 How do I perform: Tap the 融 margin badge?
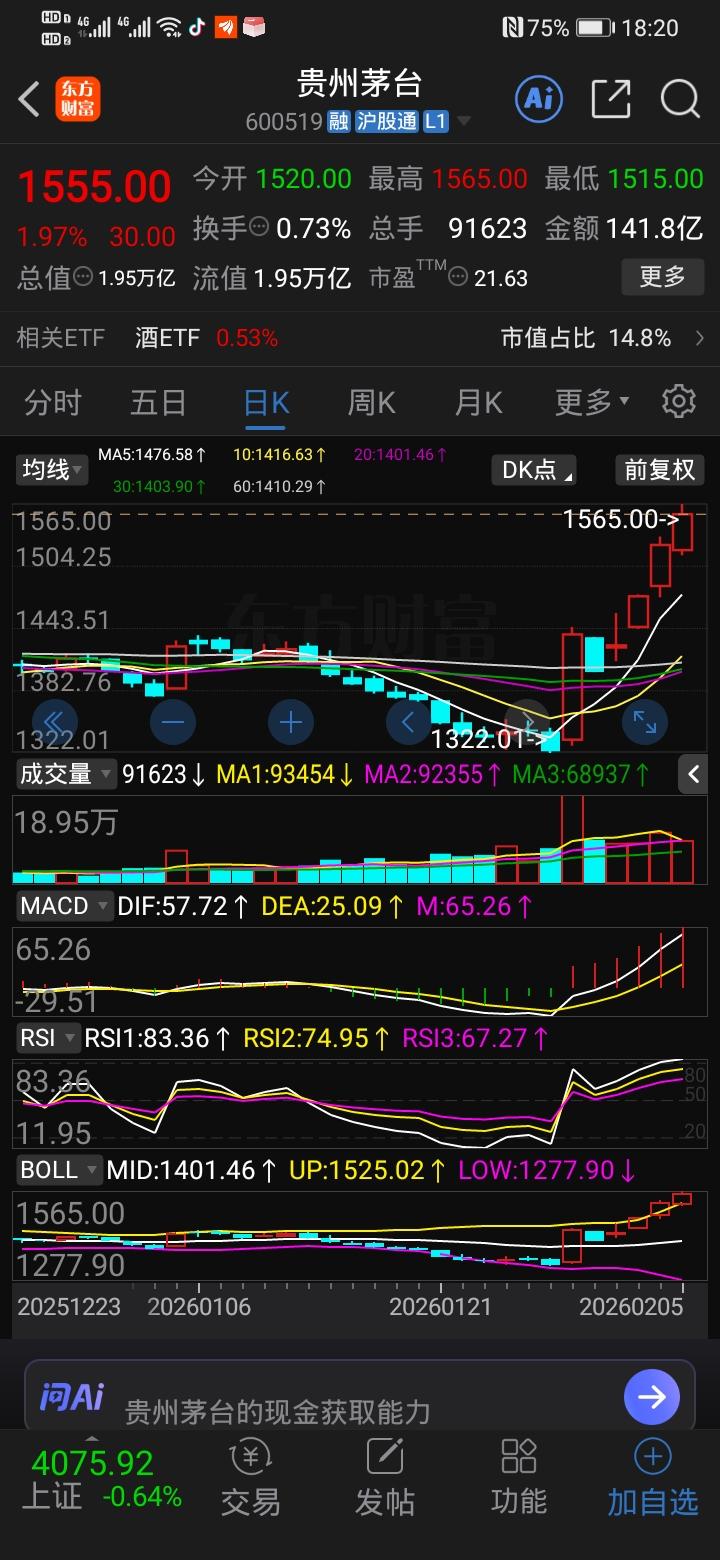339,122
